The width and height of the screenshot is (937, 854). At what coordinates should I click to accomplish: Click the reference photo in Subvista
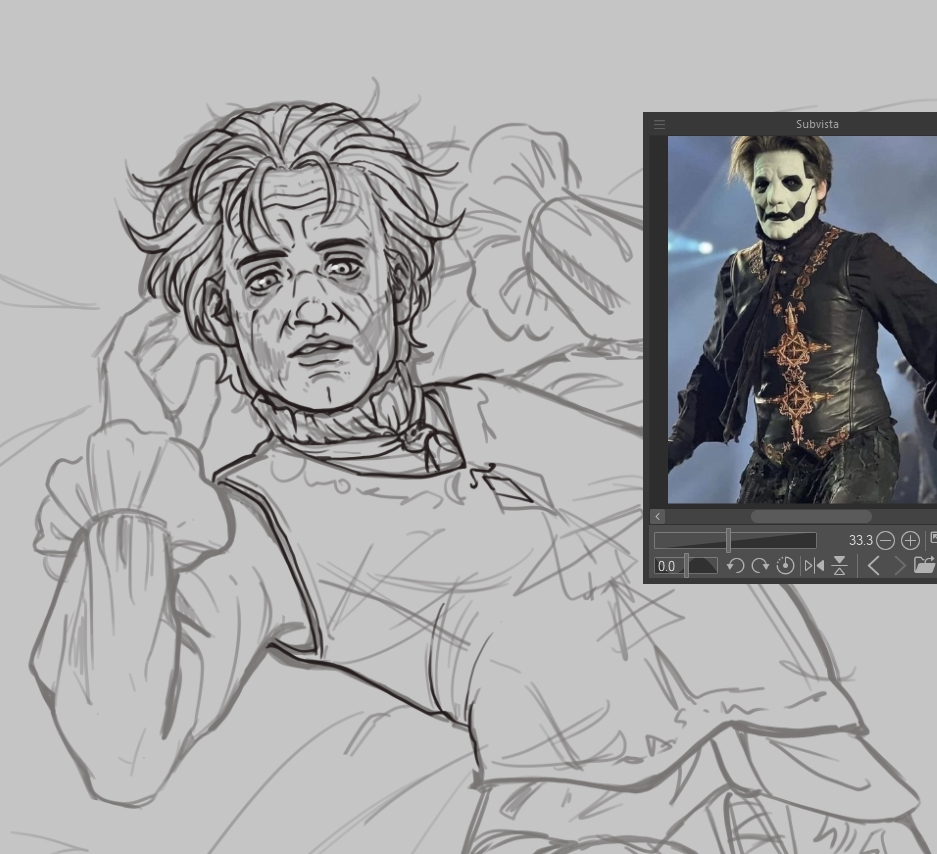coord(800,320)
